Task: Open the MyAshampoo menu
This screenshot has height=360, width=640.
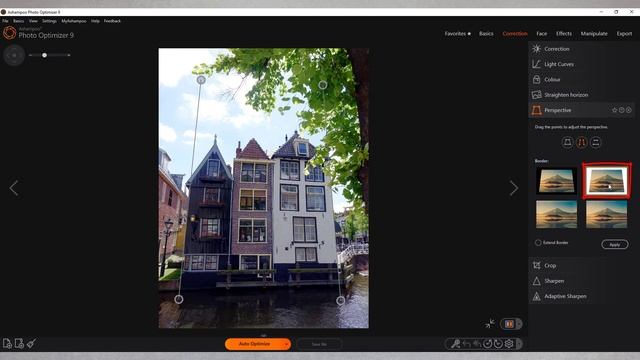Action: click(74, 21)
